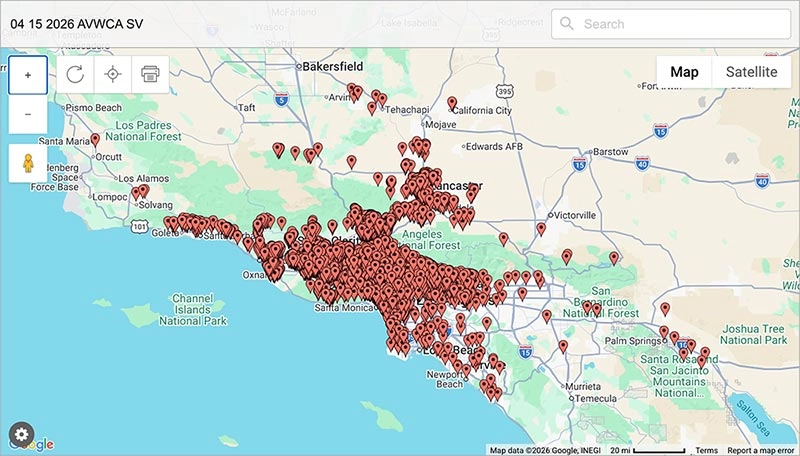Click the Taft town label
Viewport: 800px width, 456px height.
(x=246, y=108)
